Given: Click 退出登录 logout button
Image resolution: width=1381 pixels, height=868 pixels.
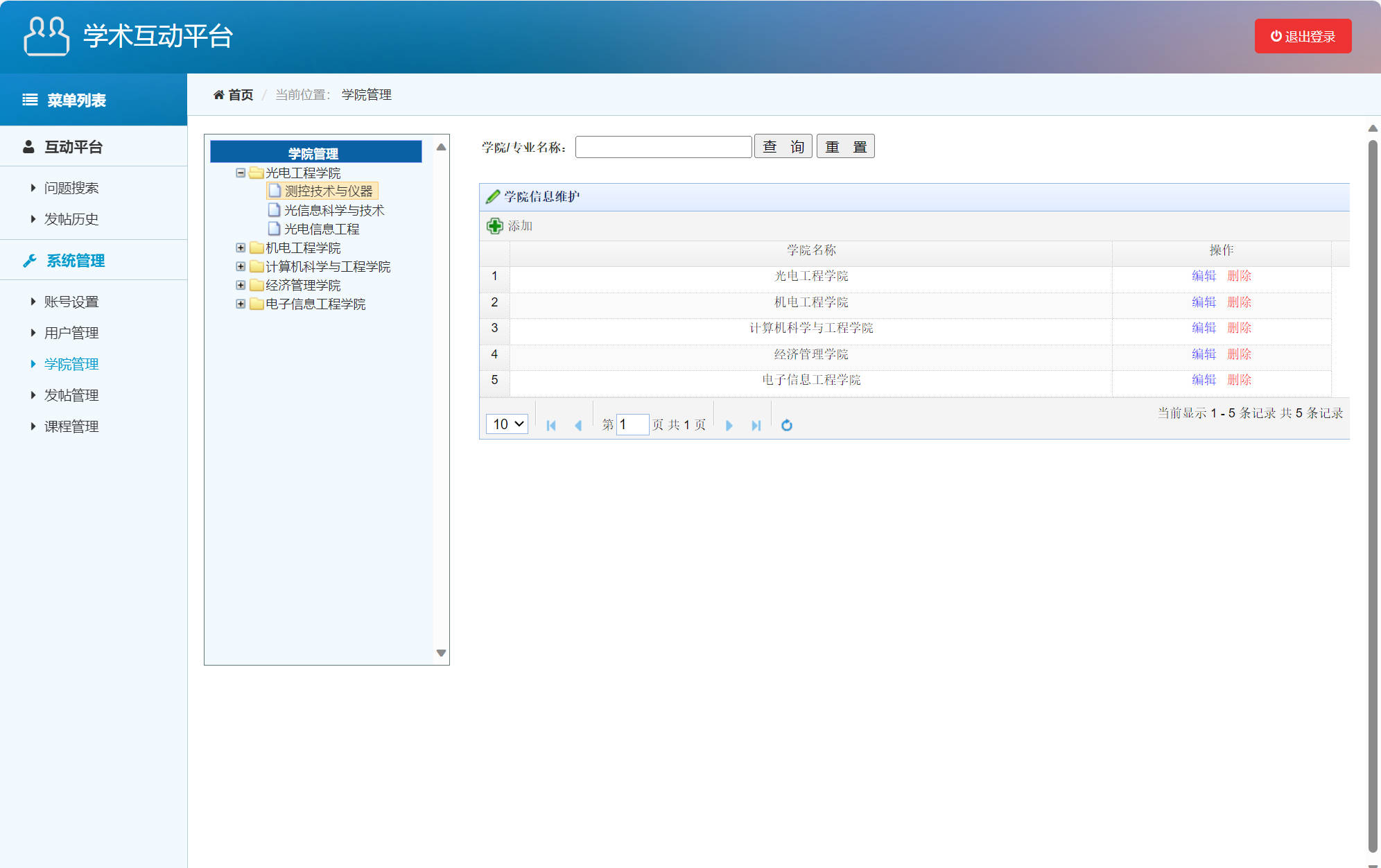Looking at the screenshot, I should (x=1303, y=37).
